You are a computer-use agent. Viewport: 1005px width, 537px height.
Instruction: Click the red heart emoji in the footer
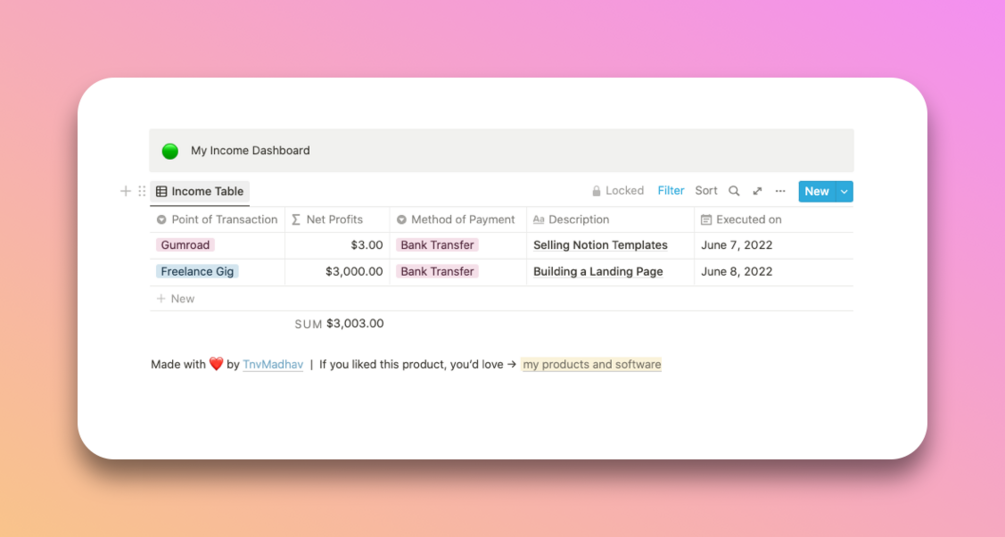click(x=216, y=364)
